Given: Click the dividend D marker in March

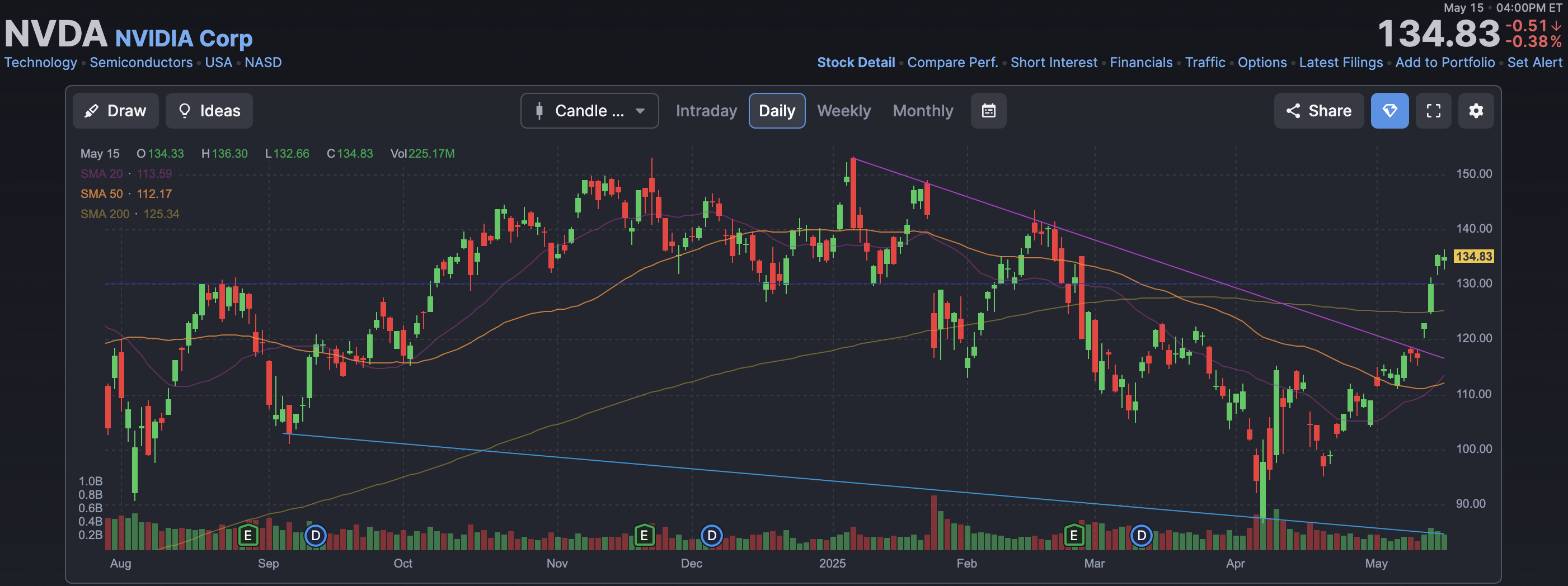Looking at the screenshot, I should [1141, 536].
